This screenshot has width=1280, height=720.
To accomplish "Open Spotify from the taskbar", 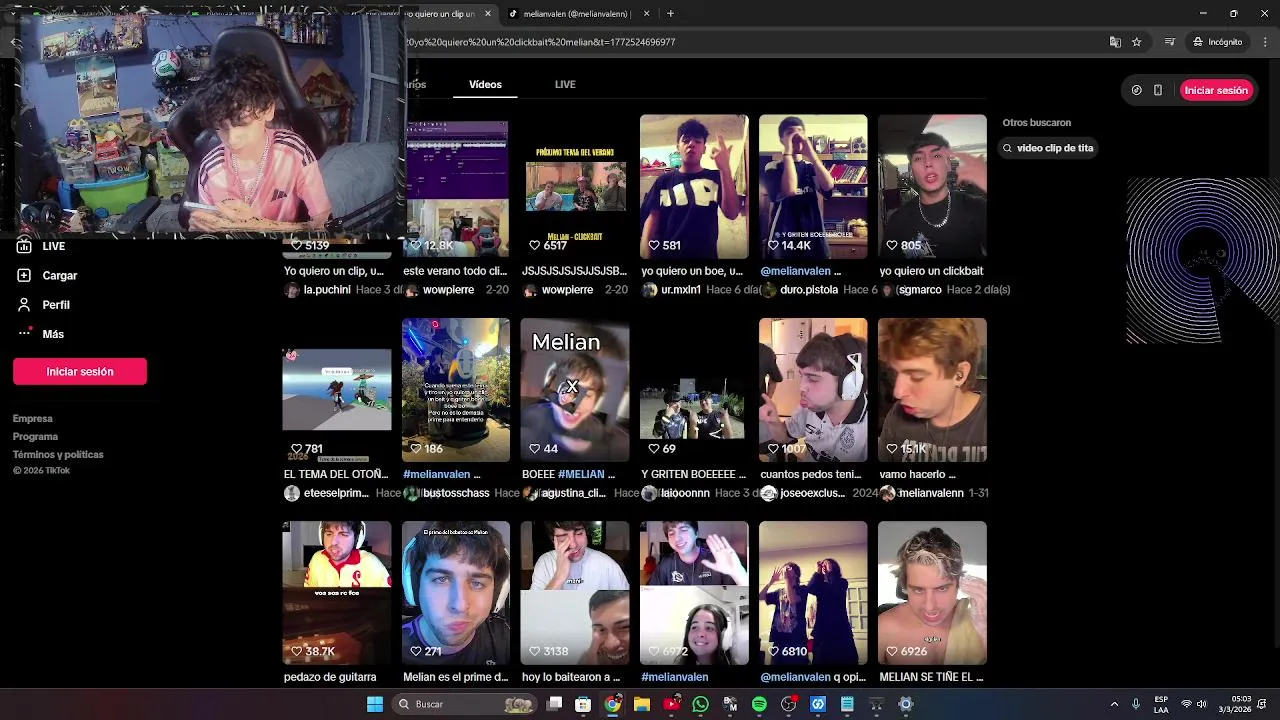I will (760, 704).
